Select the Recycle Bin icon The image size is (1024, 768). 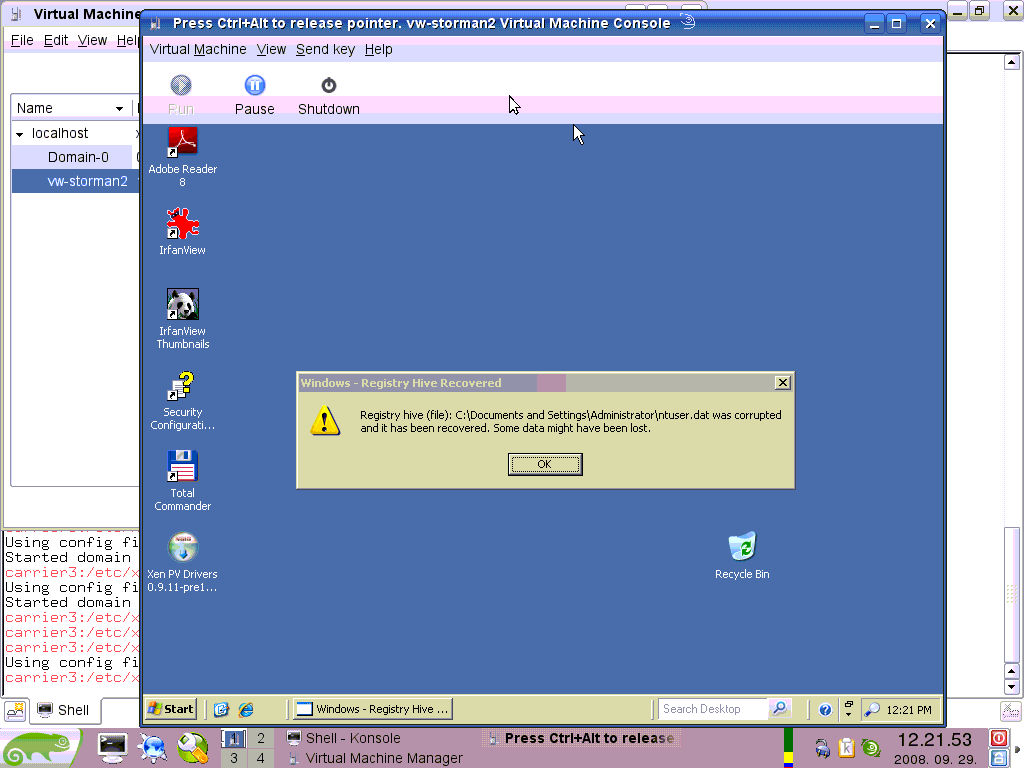point(742,547)
